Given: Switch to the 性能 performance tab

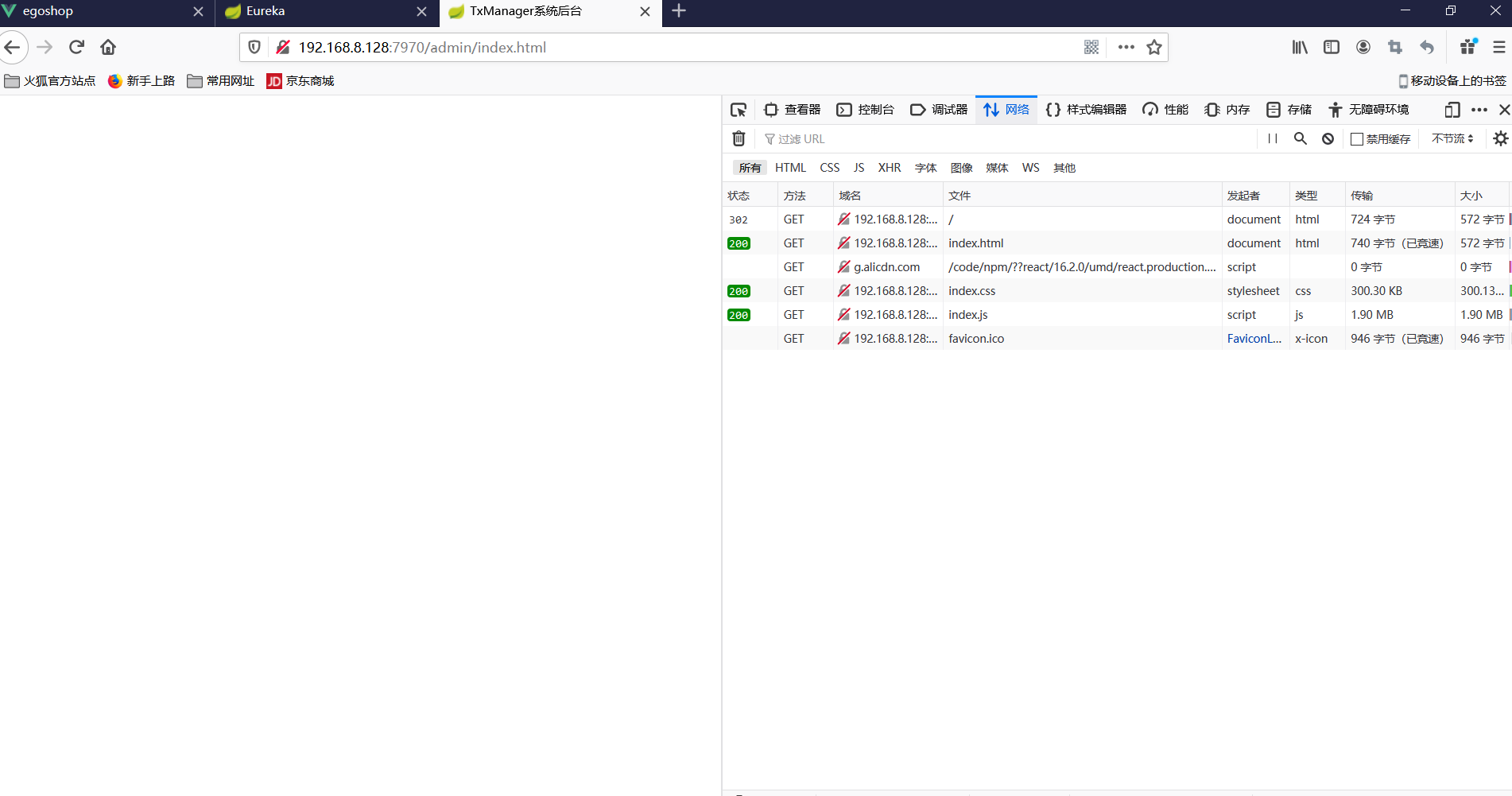Looking at the screenshot, I should click(x=1165, y=110).
